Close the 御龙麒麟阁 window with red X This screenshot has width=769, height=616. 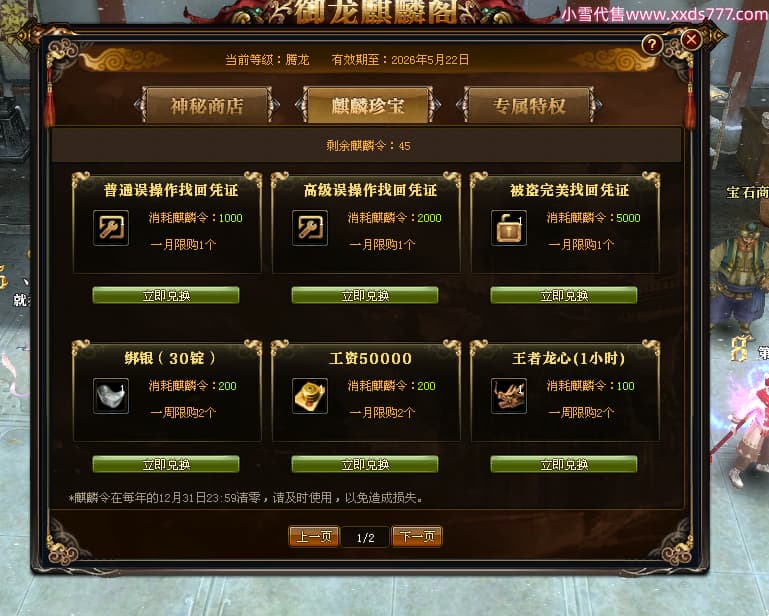(692, 39)
